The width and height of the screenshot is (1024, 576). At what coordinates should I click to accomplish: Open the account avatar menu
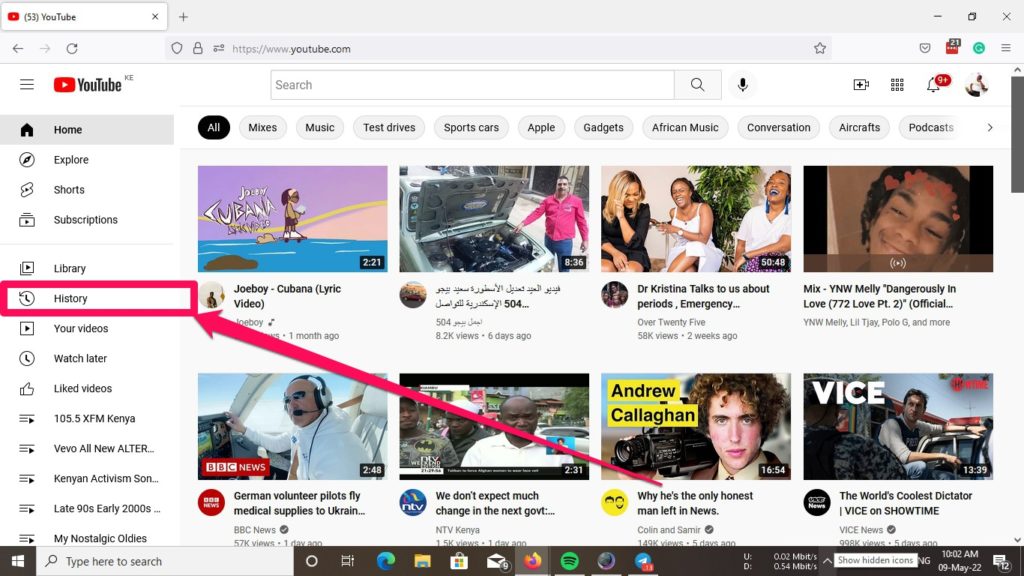[977, 85]
